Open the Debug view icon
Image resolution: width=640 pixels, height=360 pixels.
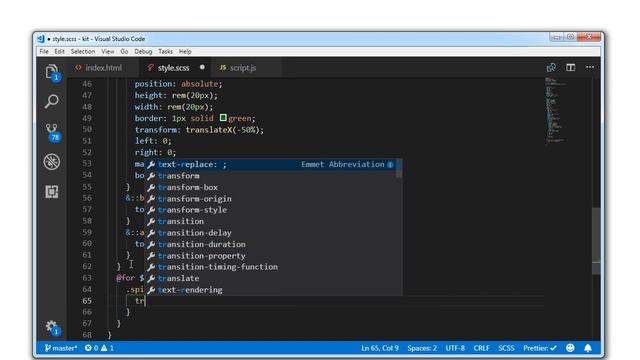52,162
